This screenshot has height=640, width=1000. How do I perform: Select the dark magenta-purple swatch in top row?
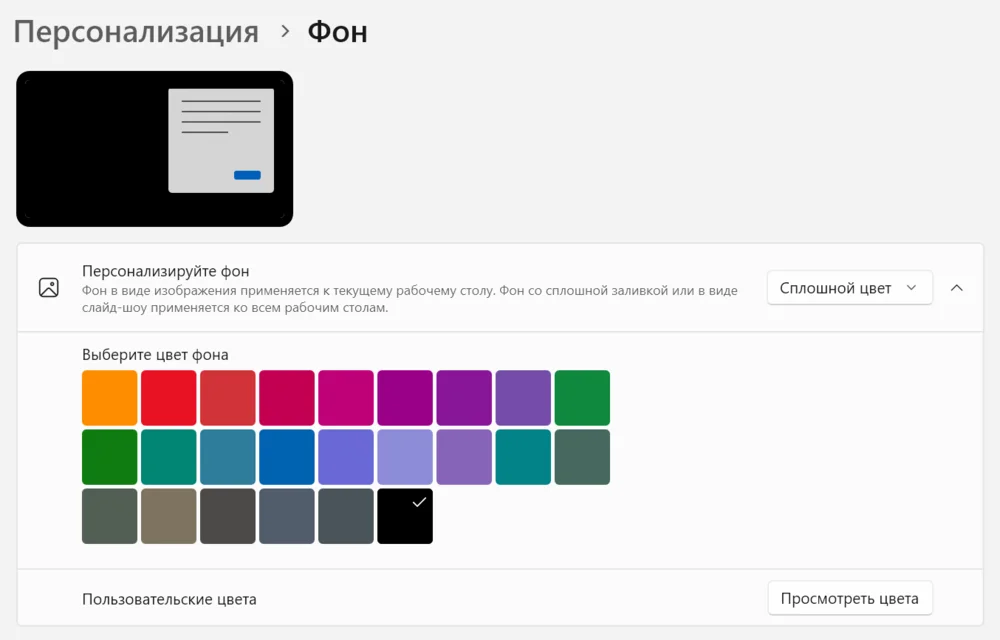click(405, 398)
